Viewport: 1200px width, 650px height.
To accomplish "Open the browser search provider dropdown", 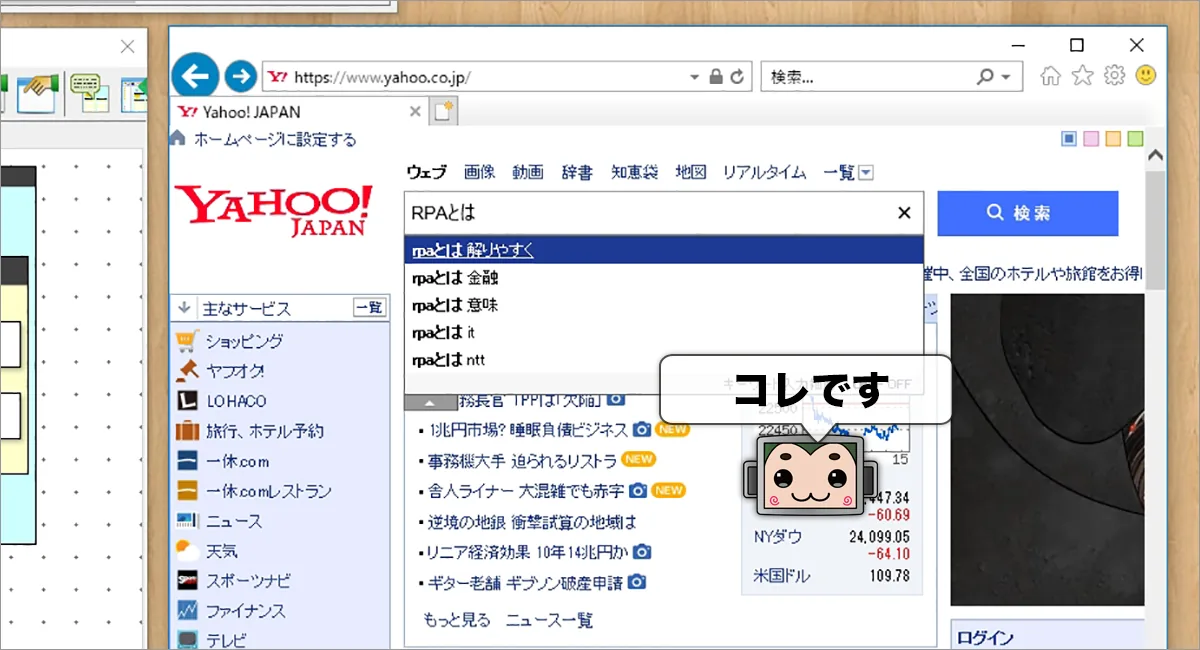I will [1005, 77].
